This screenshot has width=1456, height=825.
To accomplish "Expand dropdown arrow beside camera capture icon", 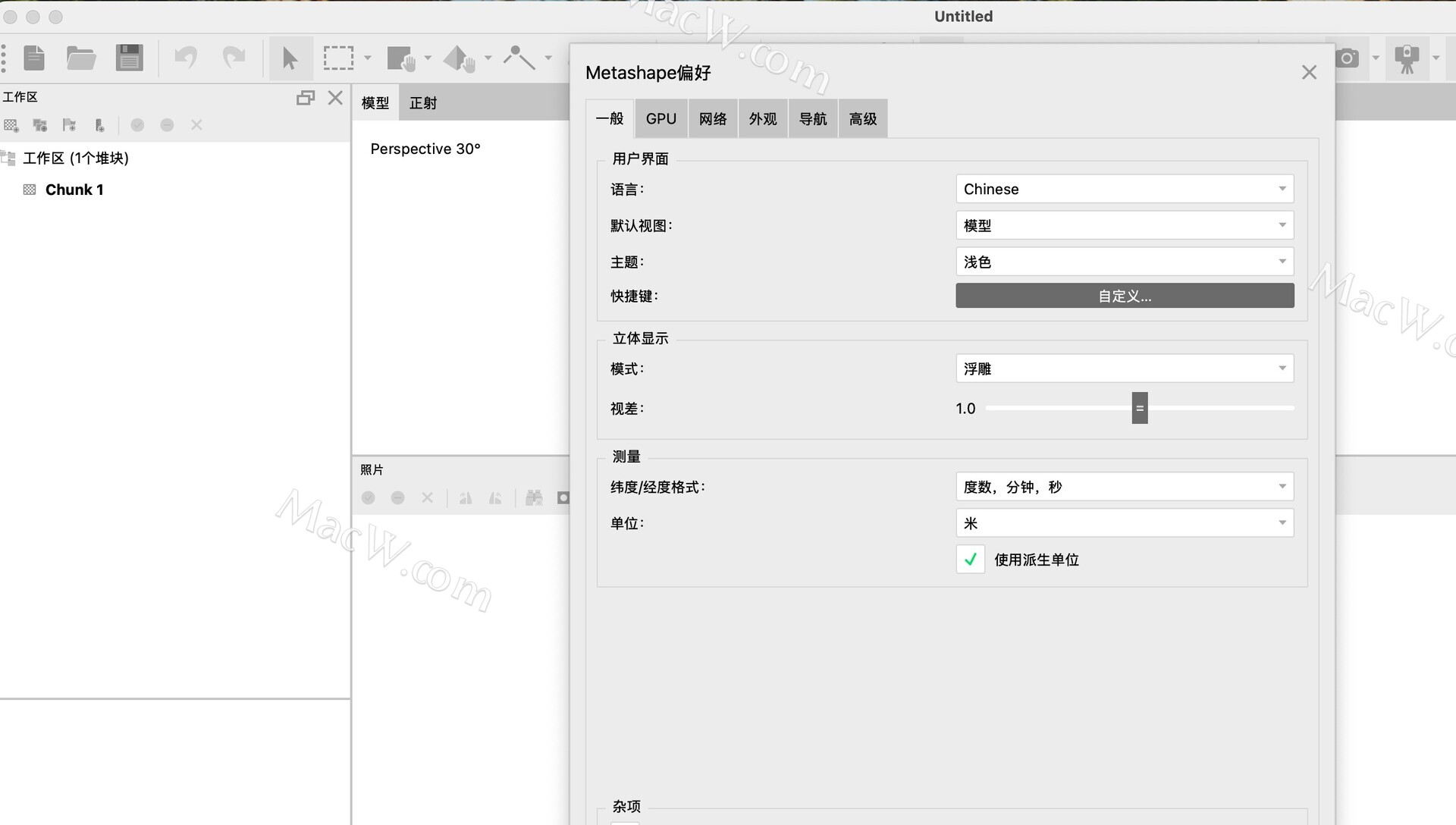I will coord(1376,58).
